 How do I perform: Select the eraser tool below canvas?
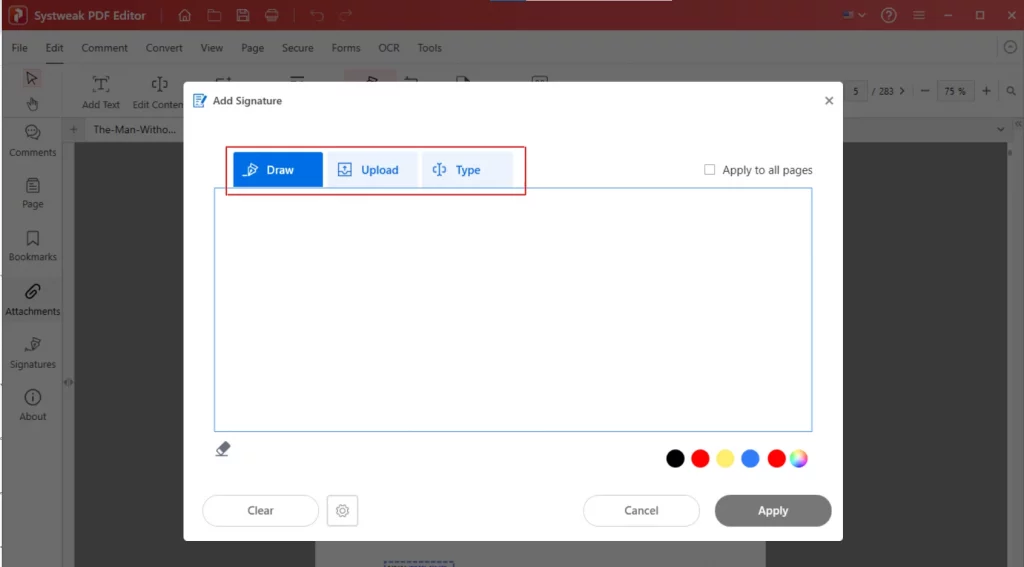(x=223, y=449)
